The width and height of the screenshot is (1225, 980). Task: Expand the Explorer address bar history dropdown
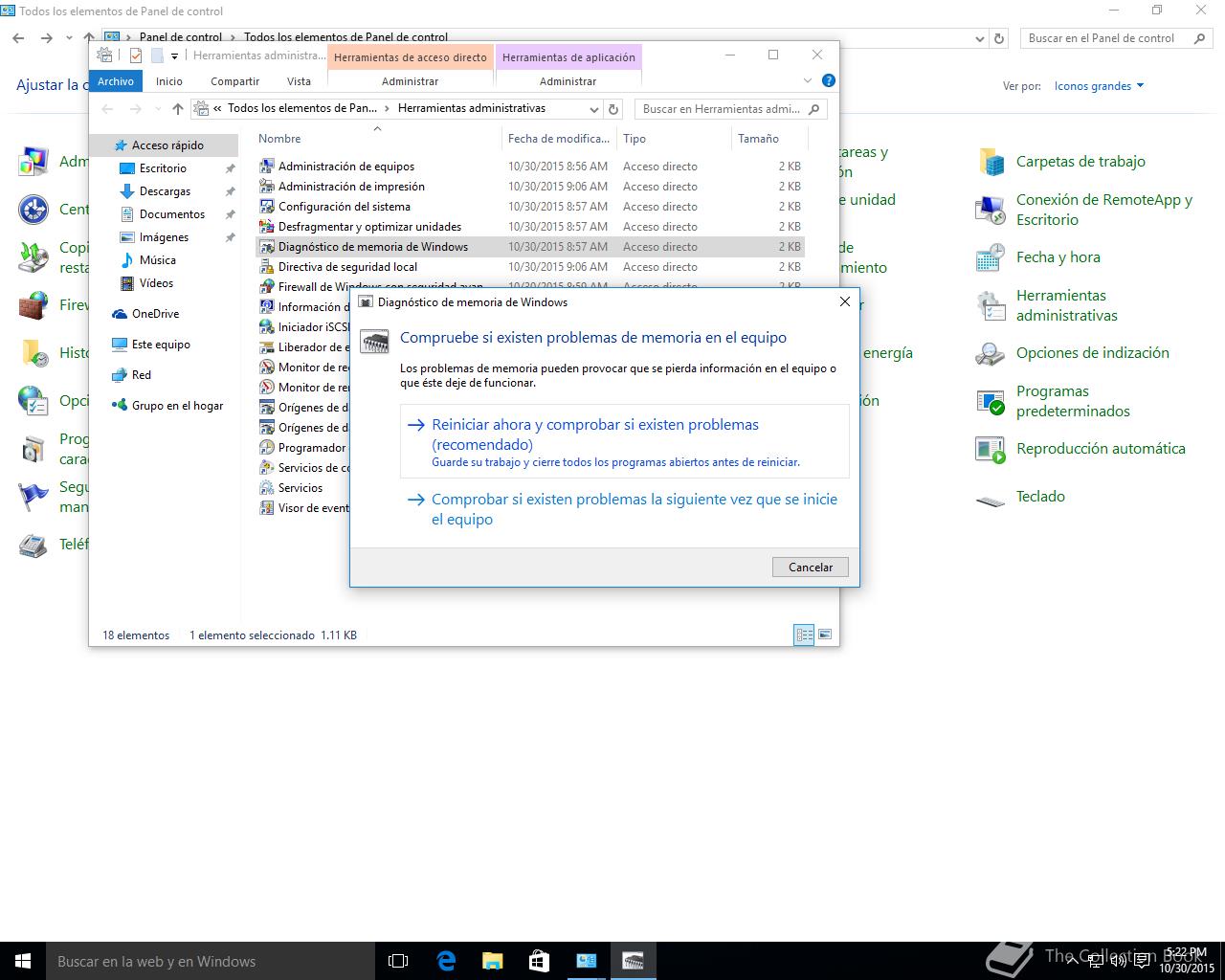tap(594, 109)
